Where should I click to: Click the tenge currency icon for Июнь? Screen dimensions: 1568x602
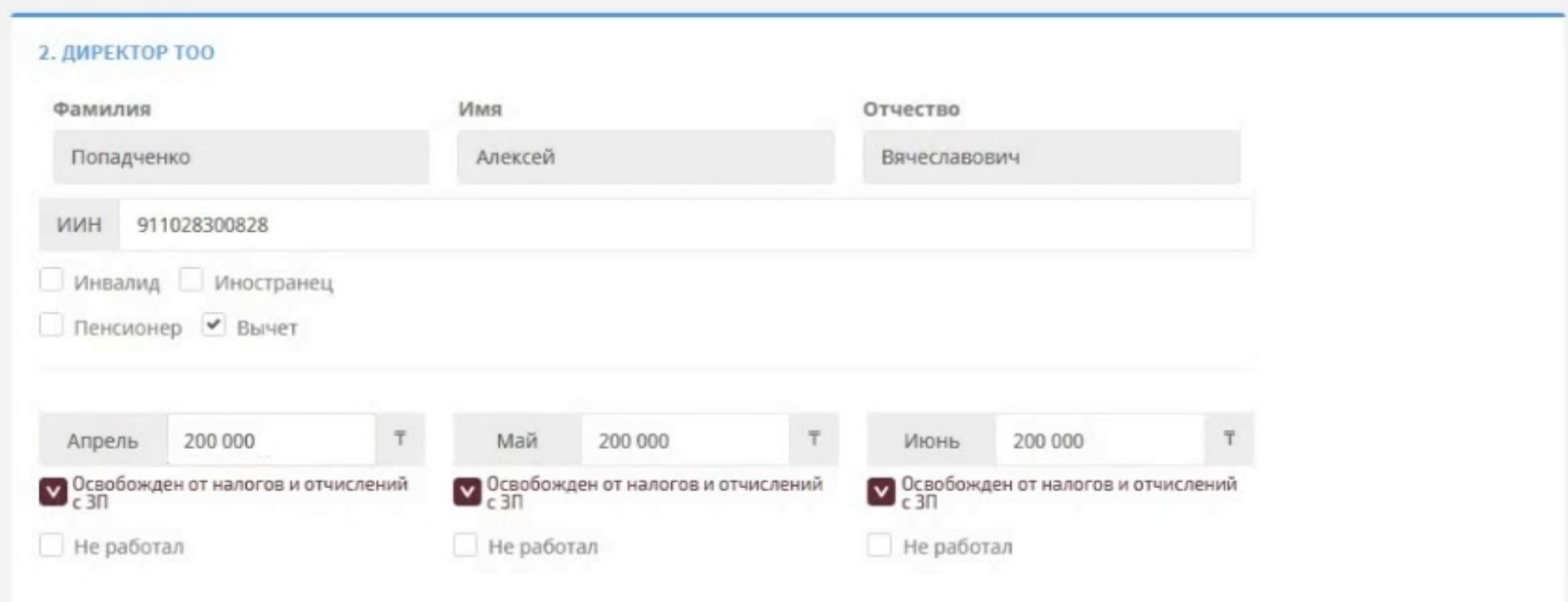1228,439
